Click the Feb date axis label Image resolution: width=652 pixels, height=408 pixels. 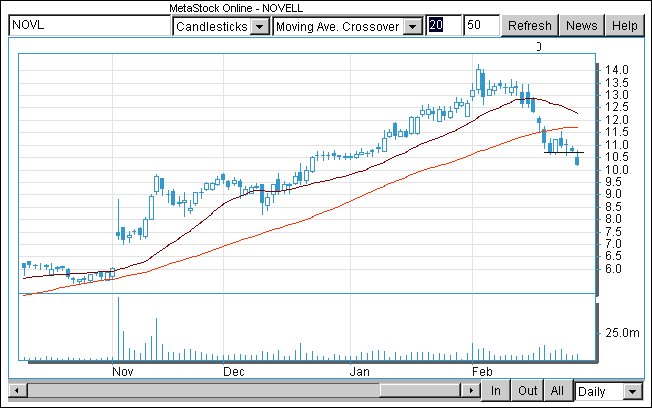tap(482, 371)
